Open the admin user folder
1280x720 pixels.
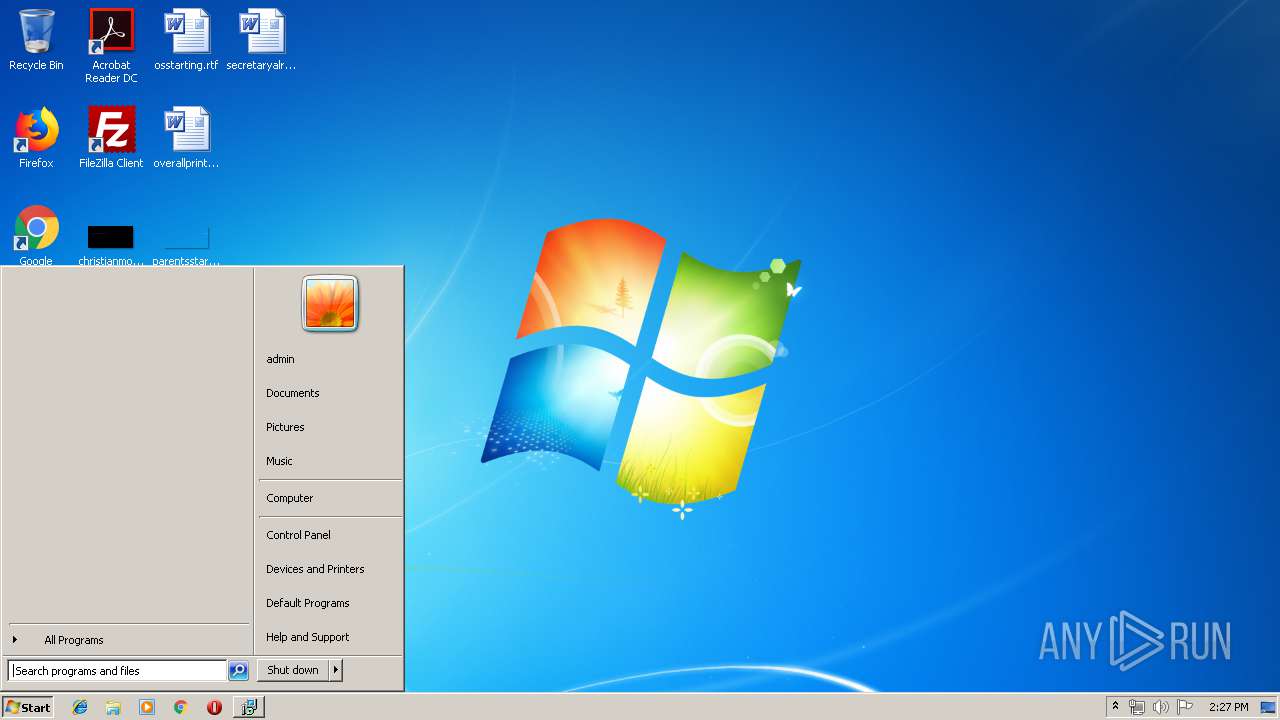[330, 359]
